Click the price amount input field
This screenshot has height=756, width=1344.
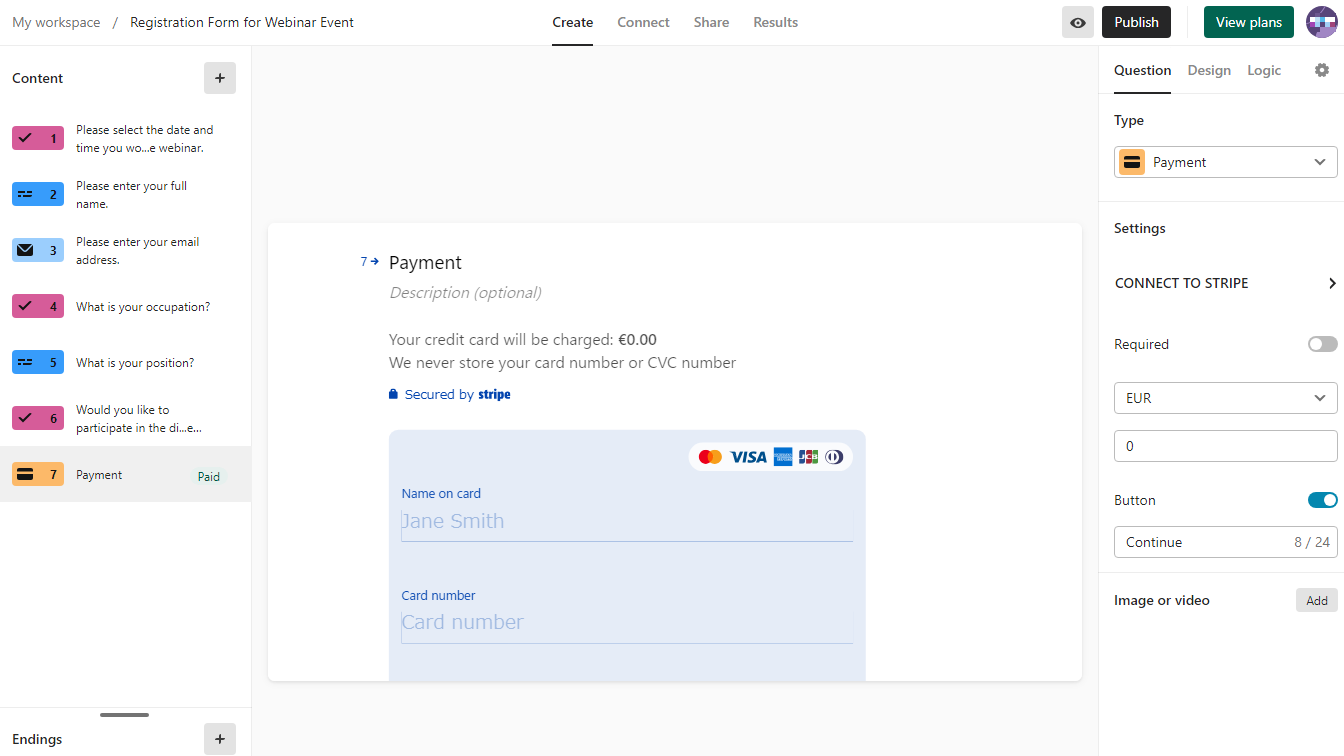click(1225, 446)
